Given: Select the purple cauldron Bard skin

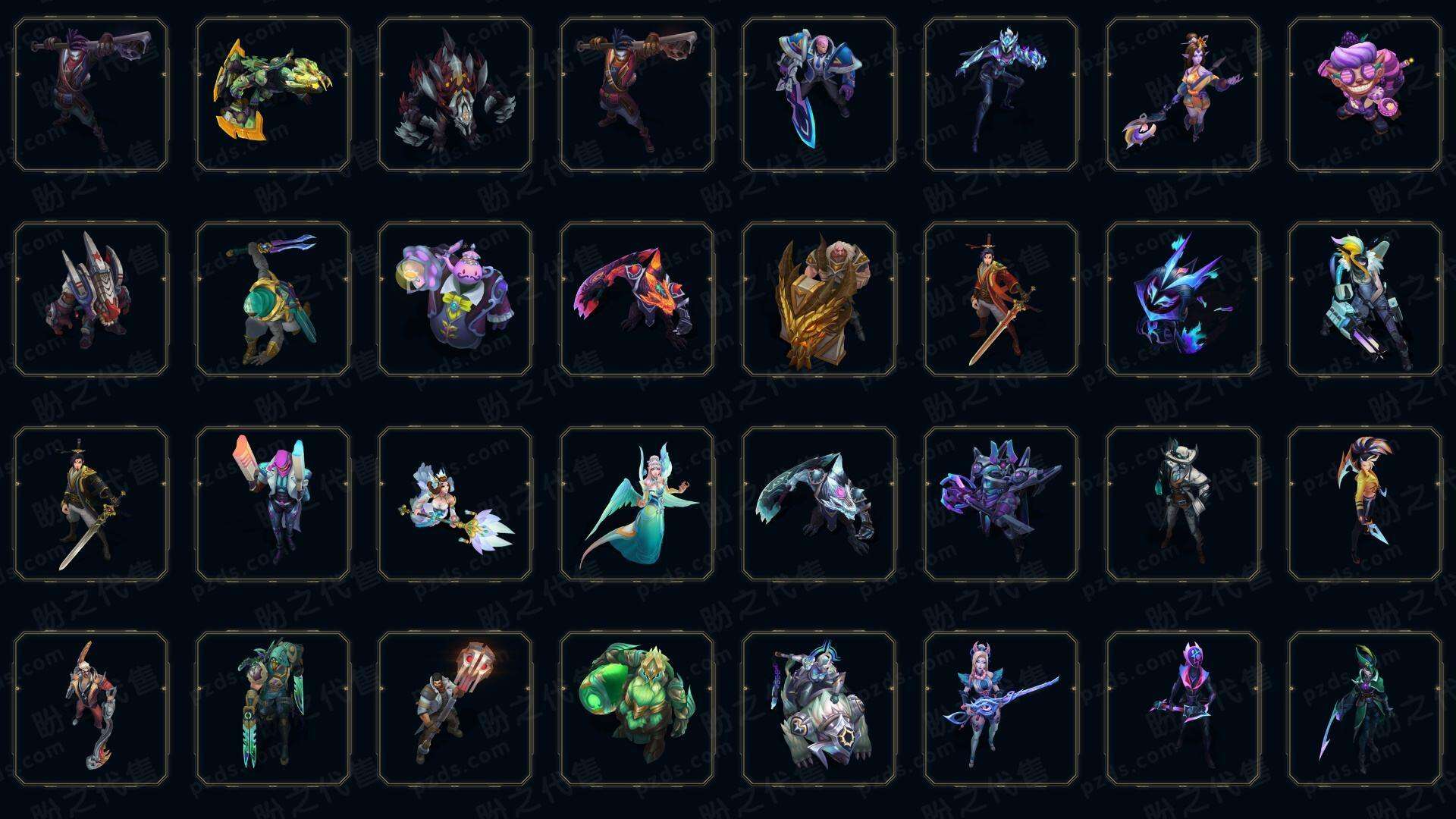Looking at the screenshot, I should tap(455, 299).
